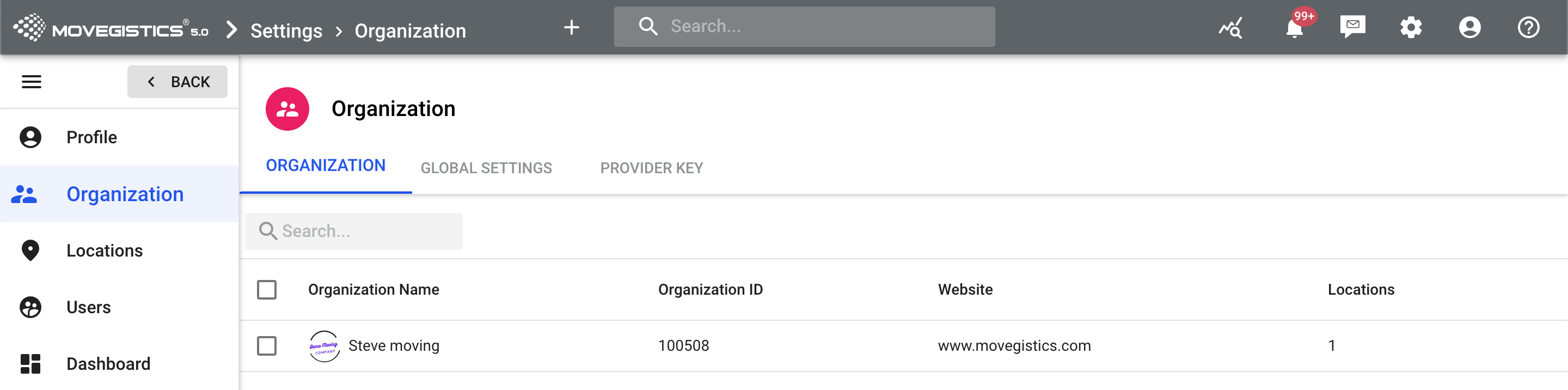Switch to Provider Key tab

pyautogui.click(x=651, y=168)
